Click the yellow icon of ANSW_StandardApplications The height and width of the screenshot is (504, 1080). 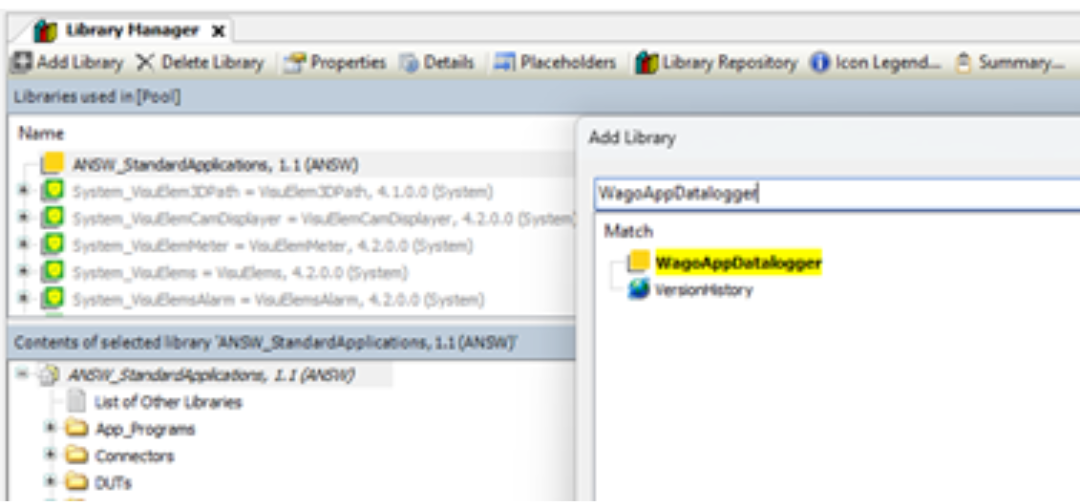coord(52,165)
